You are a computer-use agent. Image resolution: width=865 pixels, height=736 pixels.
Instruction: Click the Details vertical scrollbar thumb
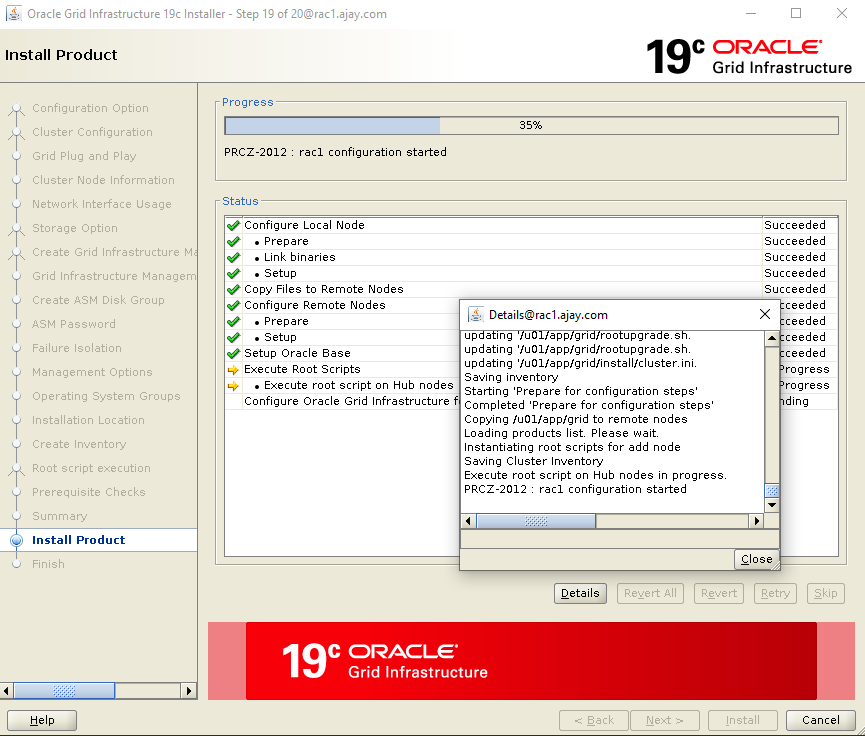click(x=772, y=490)
